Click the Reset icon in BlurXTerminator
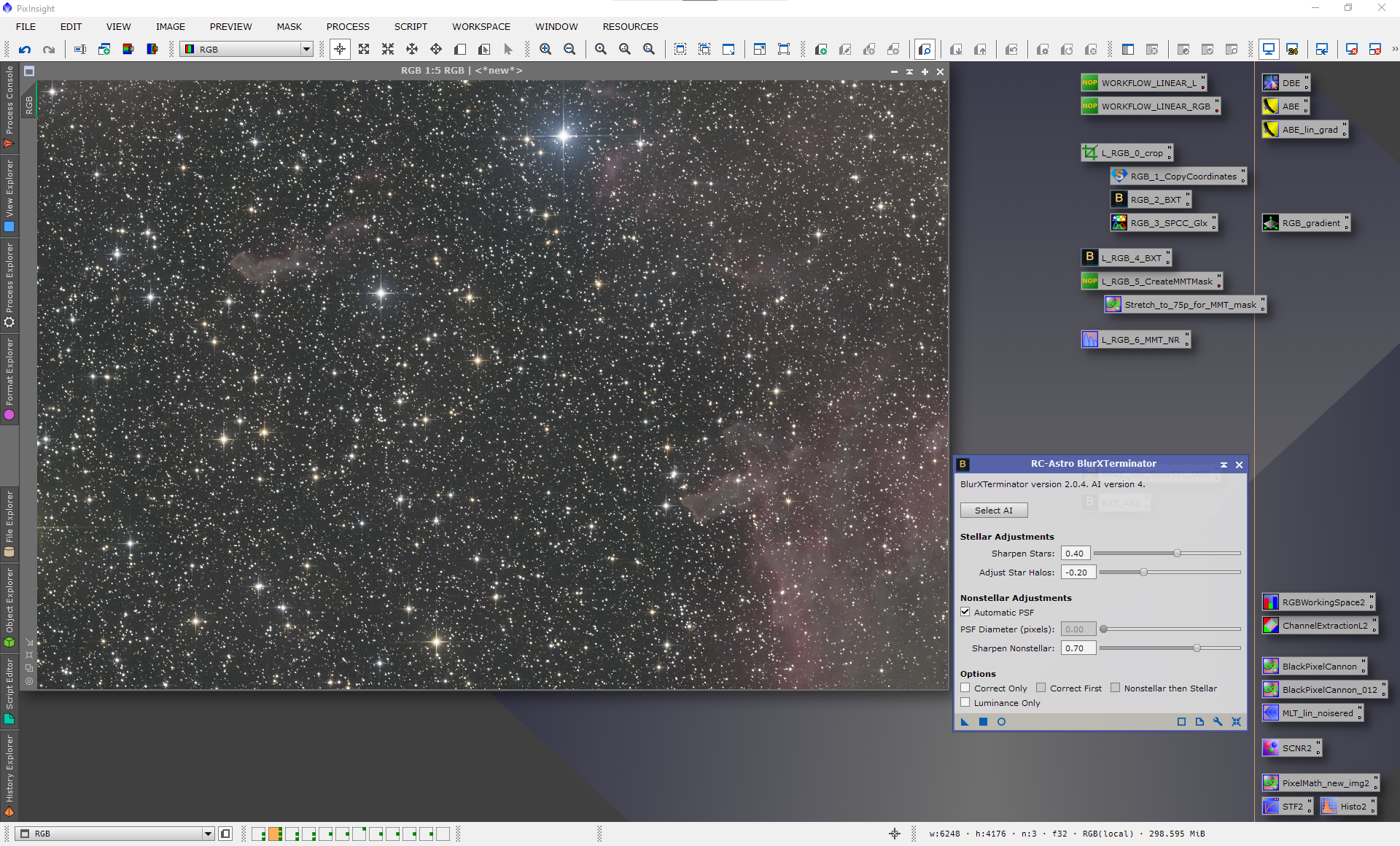Image resolution: width=1400 pixels, height=846 pixels. [x=1237, y=722]
